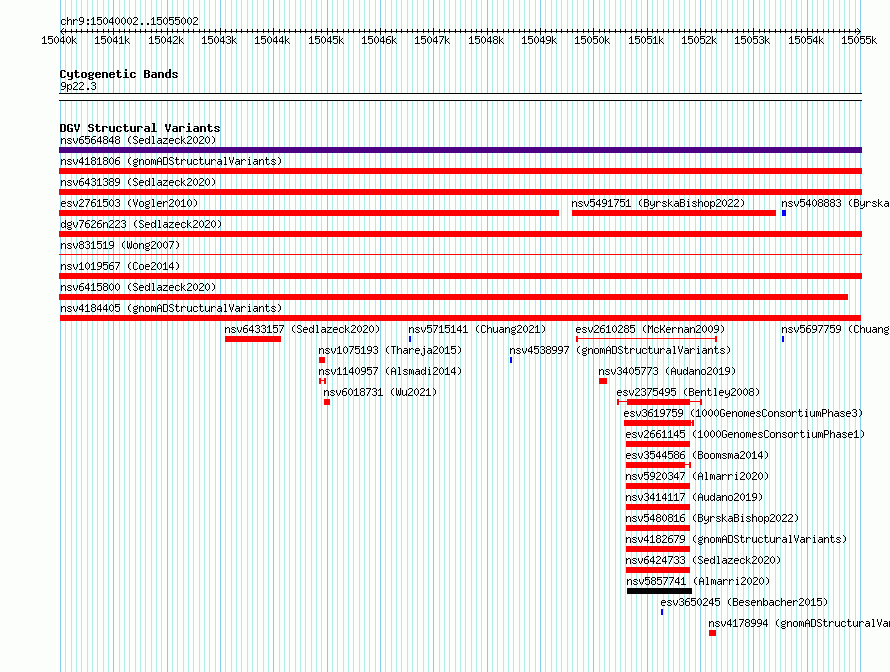Image resolution: width=890 pixels, height=672 pixels.
Task: Click the DGV Structural Variants track title
Action: (x=140, y=128)
